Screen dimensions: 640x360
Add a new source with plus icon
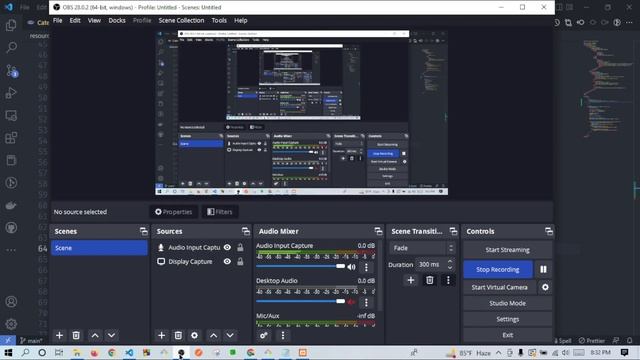click(162, 335)
